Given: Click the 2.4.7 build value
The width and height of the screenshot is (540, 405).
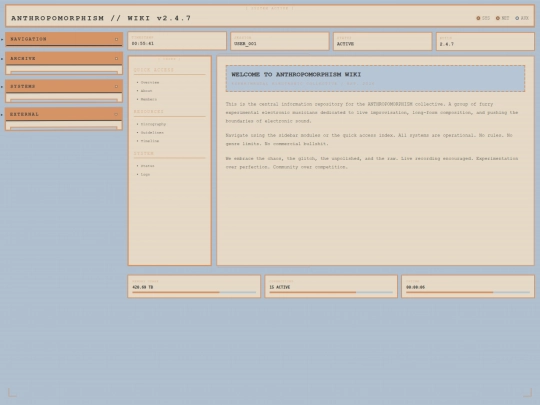Looking at the screenshot, I should pos(447,44).
